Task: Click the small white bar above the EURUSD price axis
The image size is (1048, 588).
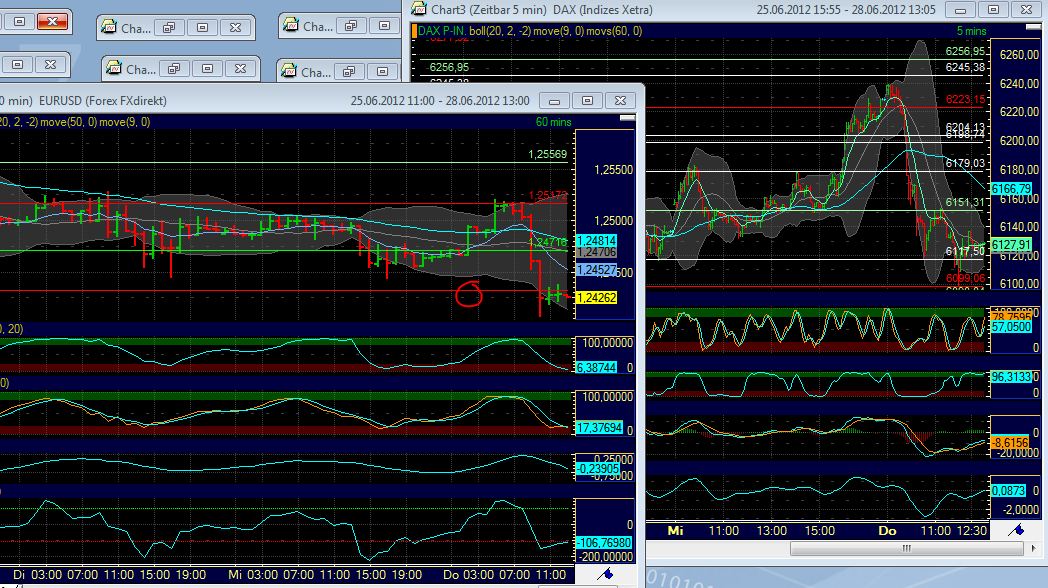Action: [627, 118]
